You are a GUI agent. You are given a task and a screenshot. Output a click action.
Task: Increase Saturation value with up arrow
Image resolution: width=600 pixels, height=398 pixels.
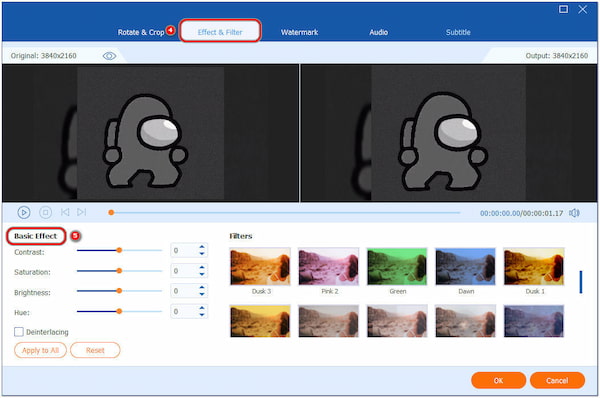coord(202,268)
